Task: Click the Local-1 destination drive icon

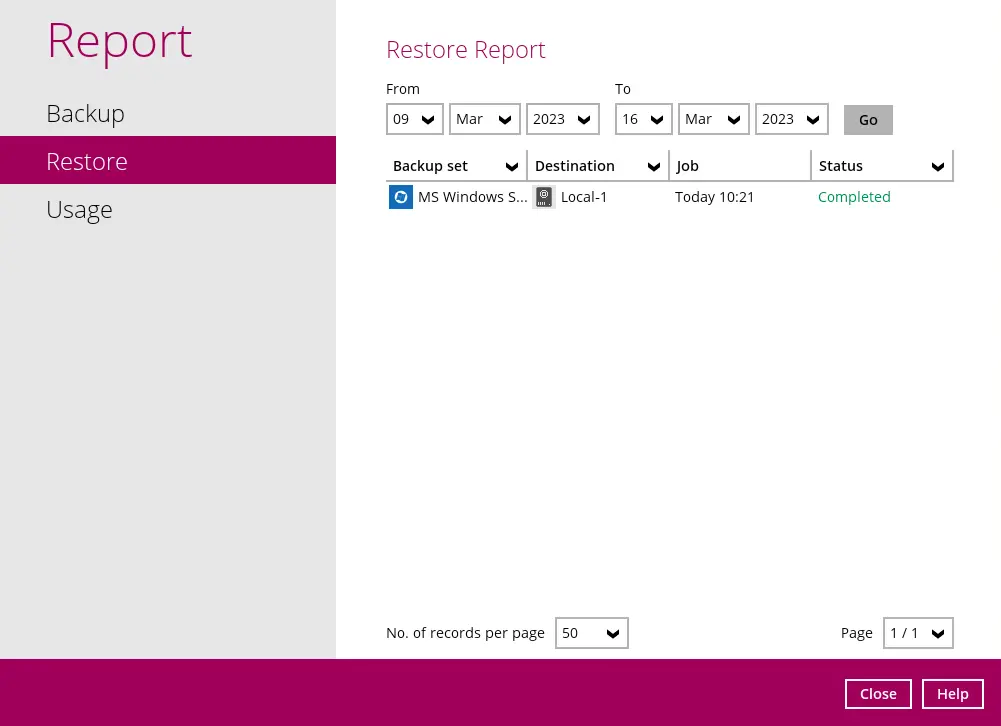Action: 544,197
